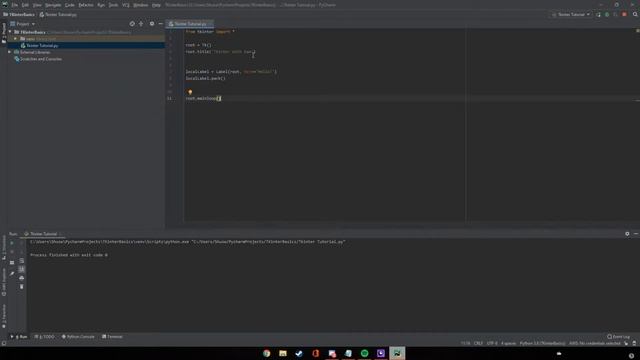Open the Terminal tool window

tap(112, 337)
